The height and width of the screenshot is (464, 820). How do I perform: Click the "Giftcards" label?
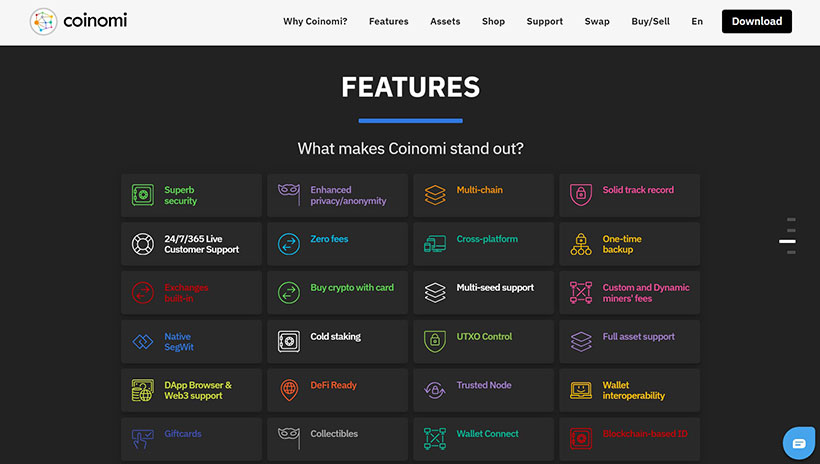183,434
